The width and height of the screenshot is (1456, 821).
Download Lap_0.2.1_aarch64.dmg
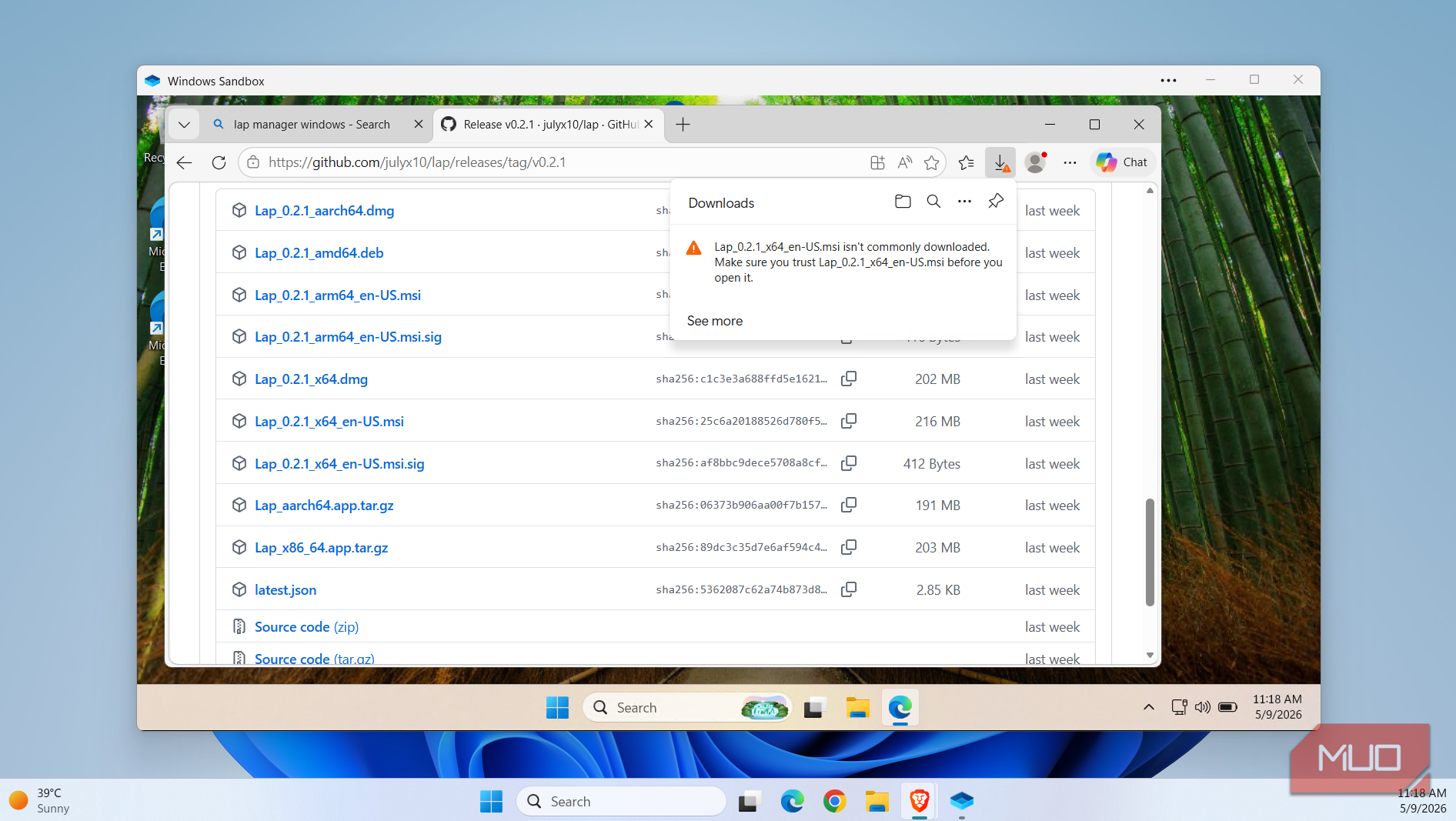324,211
